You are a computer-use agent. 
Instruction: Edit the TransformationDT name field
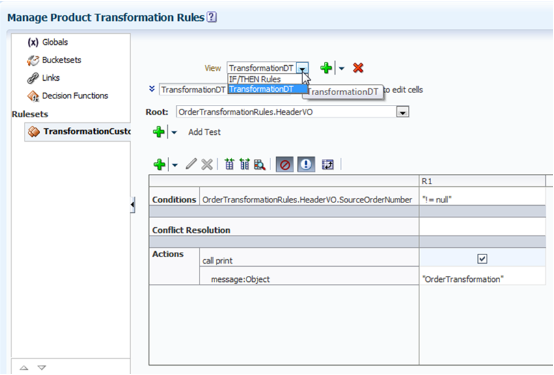click(x=193, y=90)
